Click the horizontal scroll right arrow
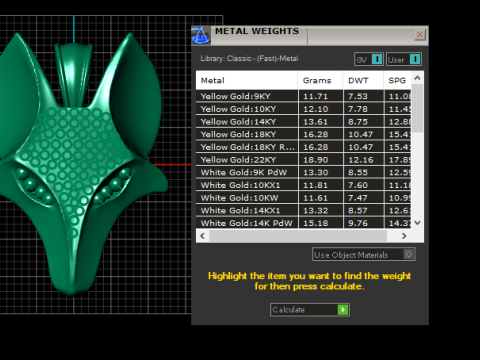 pos(404,236)
